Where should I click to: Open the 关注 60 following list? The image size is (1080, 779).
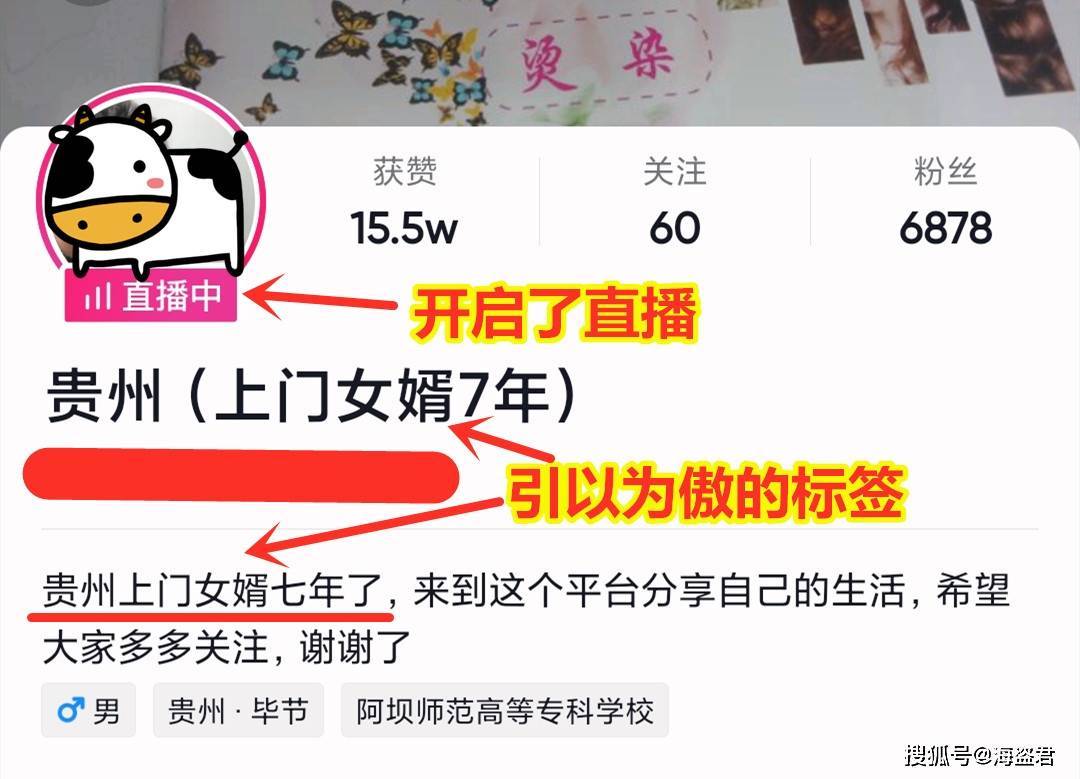(675, 200)
